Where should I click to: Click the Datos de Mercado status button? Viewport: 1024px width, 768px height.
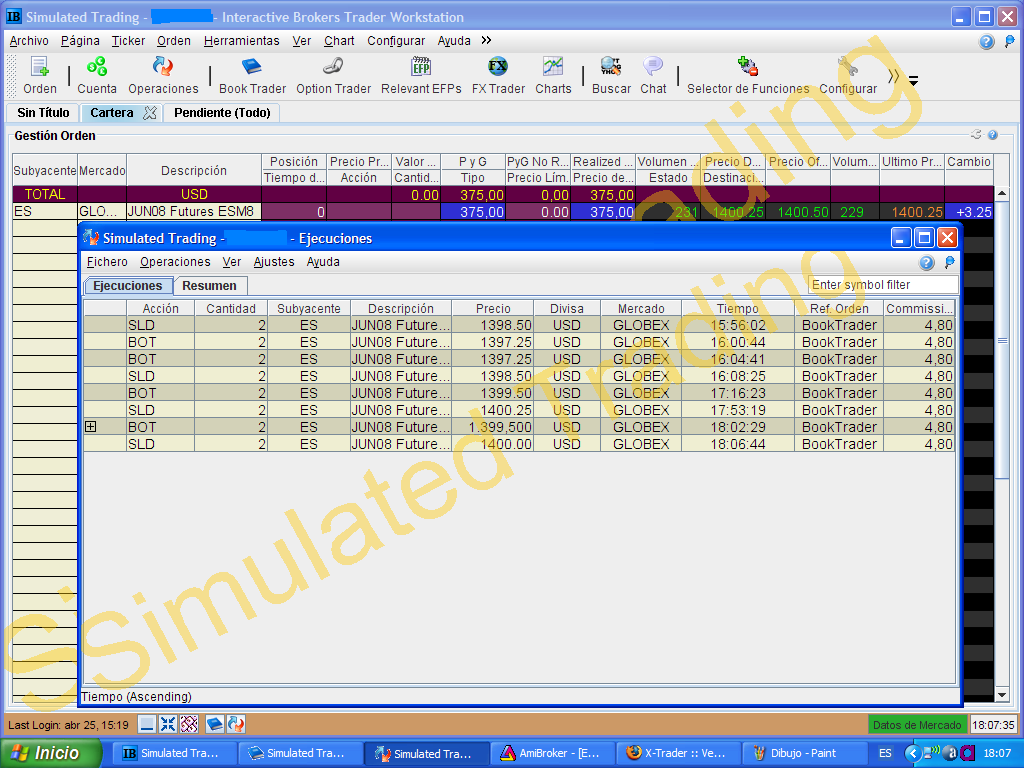coord(917,725)
